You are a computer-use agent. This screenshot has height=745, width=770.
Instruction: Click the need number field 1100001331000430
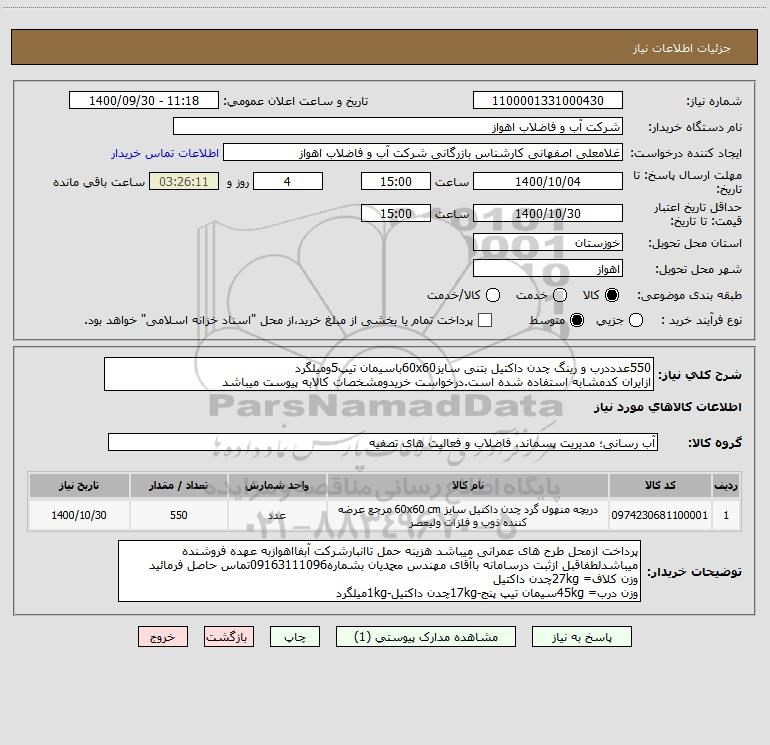pos(548,101)
